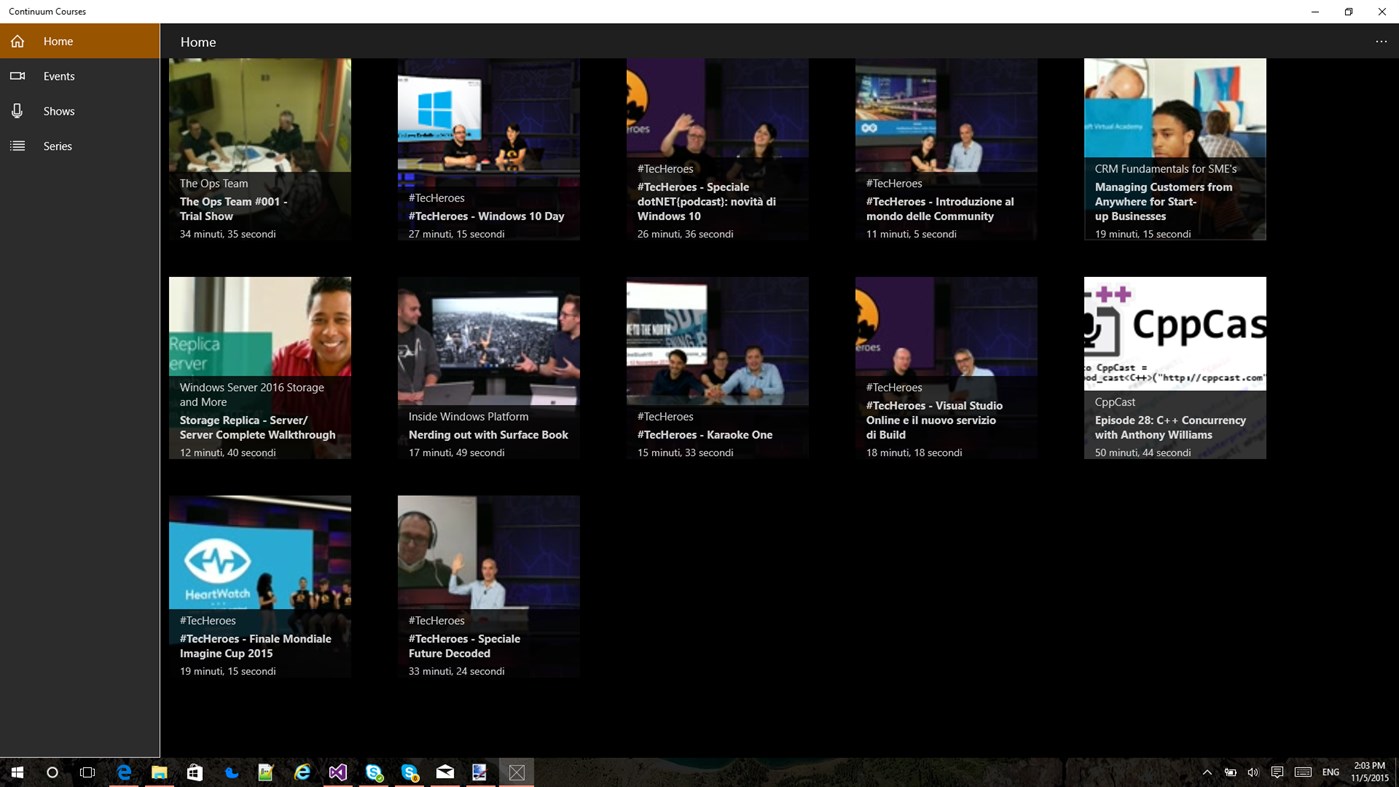The height and width of the screenshot is (787, 1399).
Task: Select Shows in the navigation pane
Action: [79, 111]
